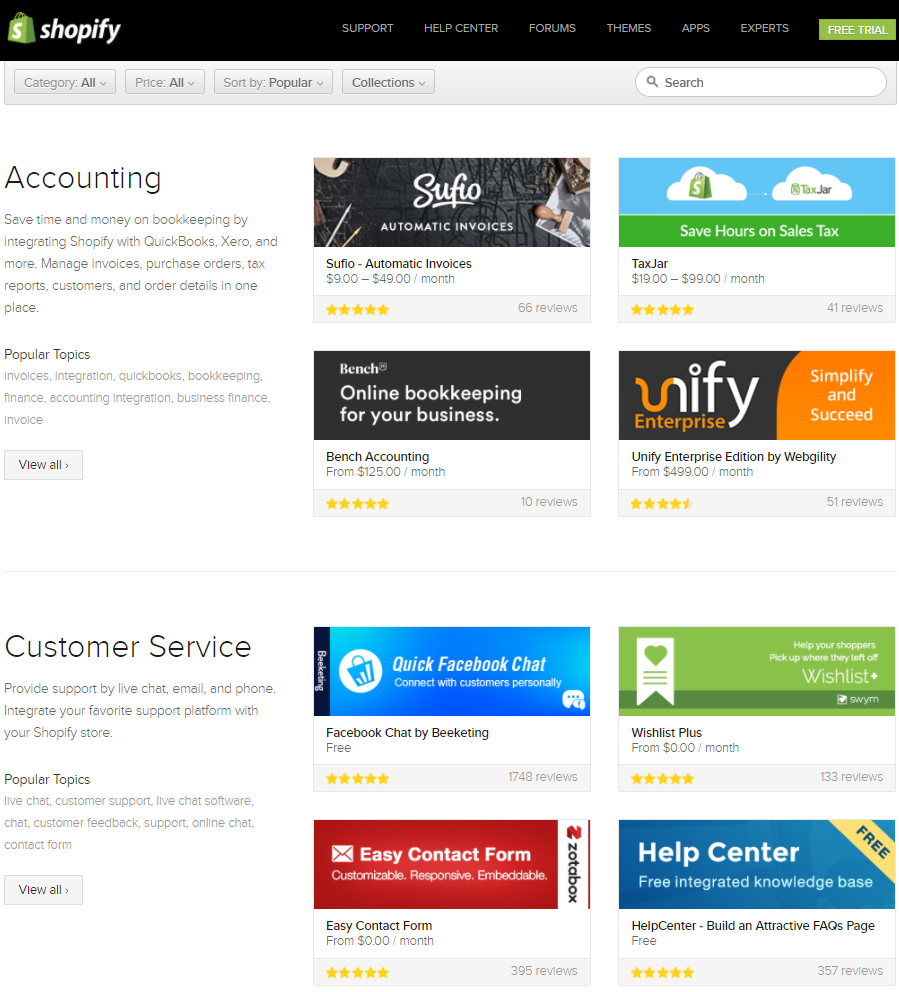
Task: Open Facebook Chat by Beeketing title link
Action: [407, 733]
